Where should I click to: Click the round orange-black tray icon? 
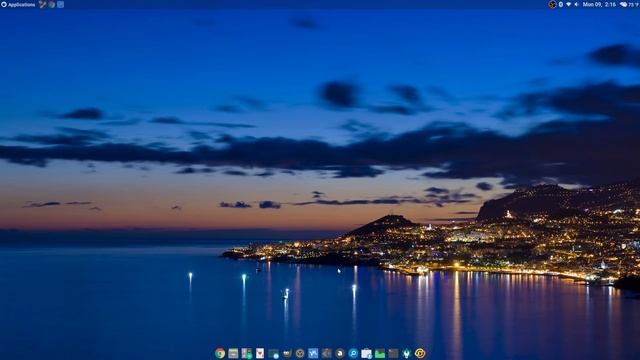tap(552, 4)
